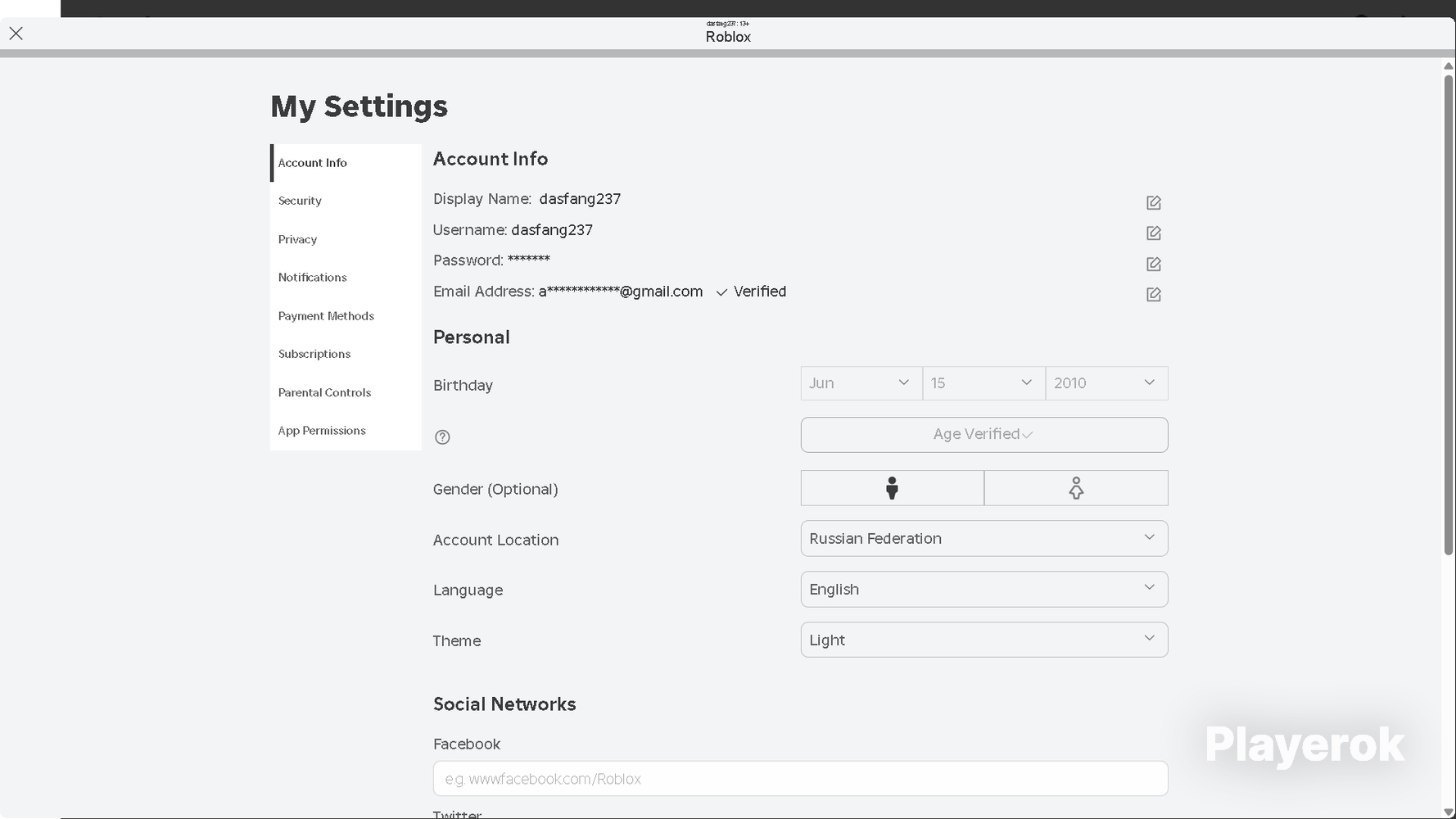Expand the Account Location dropdown
Viewport: 1456px width, 819px height.
(x=984, y=538)
